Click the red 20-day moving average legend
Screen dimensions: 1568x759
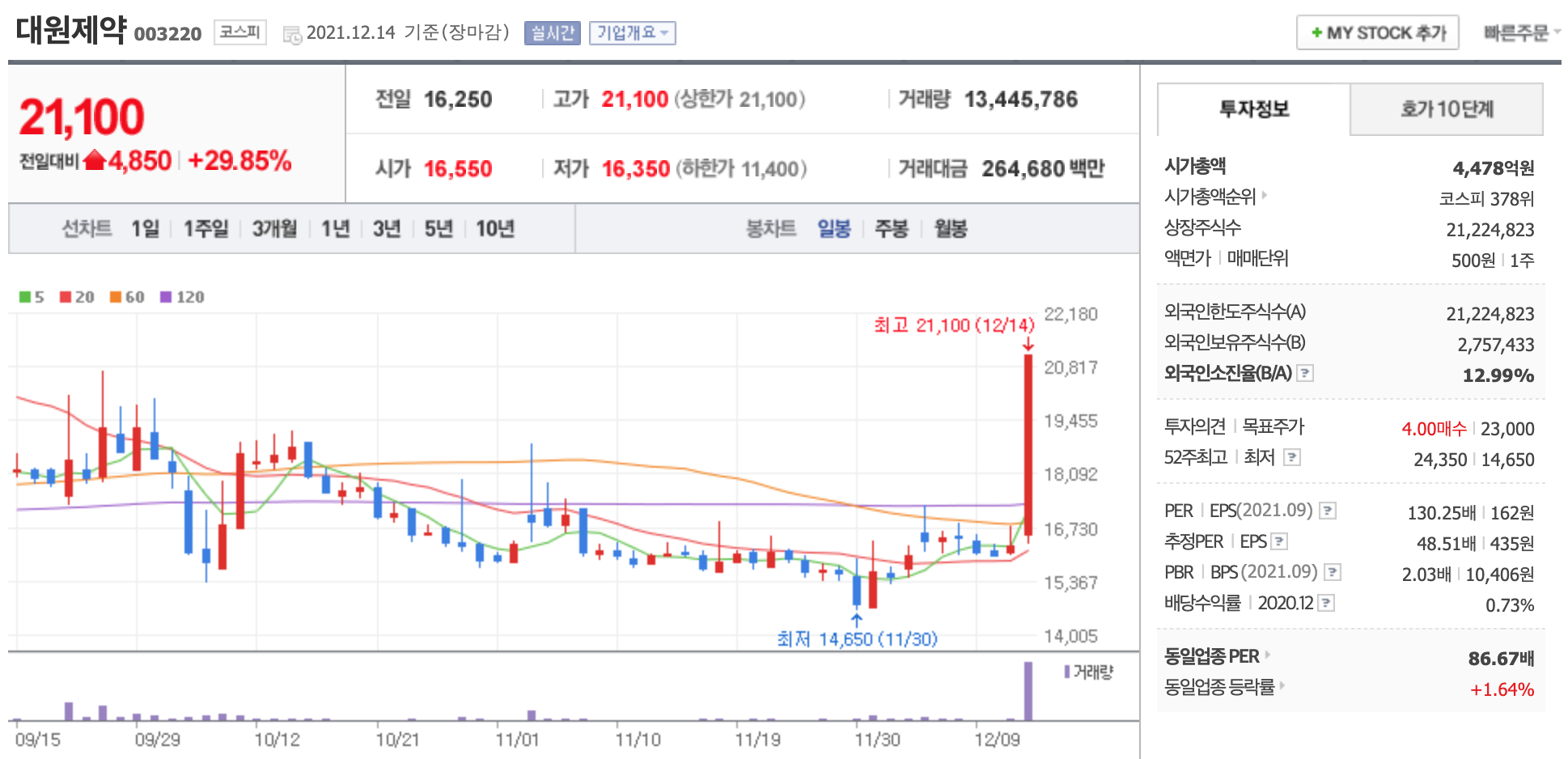click(77, 297)
